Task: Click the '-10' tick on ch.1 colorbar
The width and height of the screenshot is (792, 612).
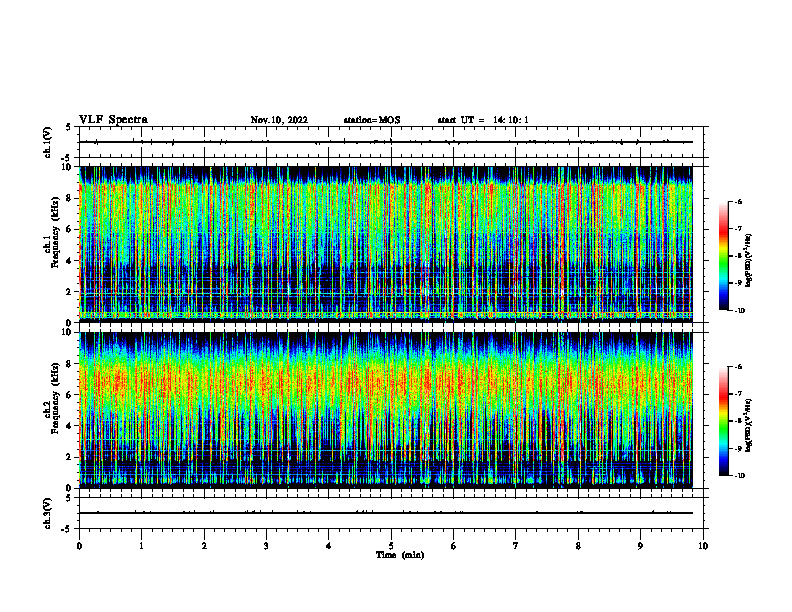Action: 740,311
